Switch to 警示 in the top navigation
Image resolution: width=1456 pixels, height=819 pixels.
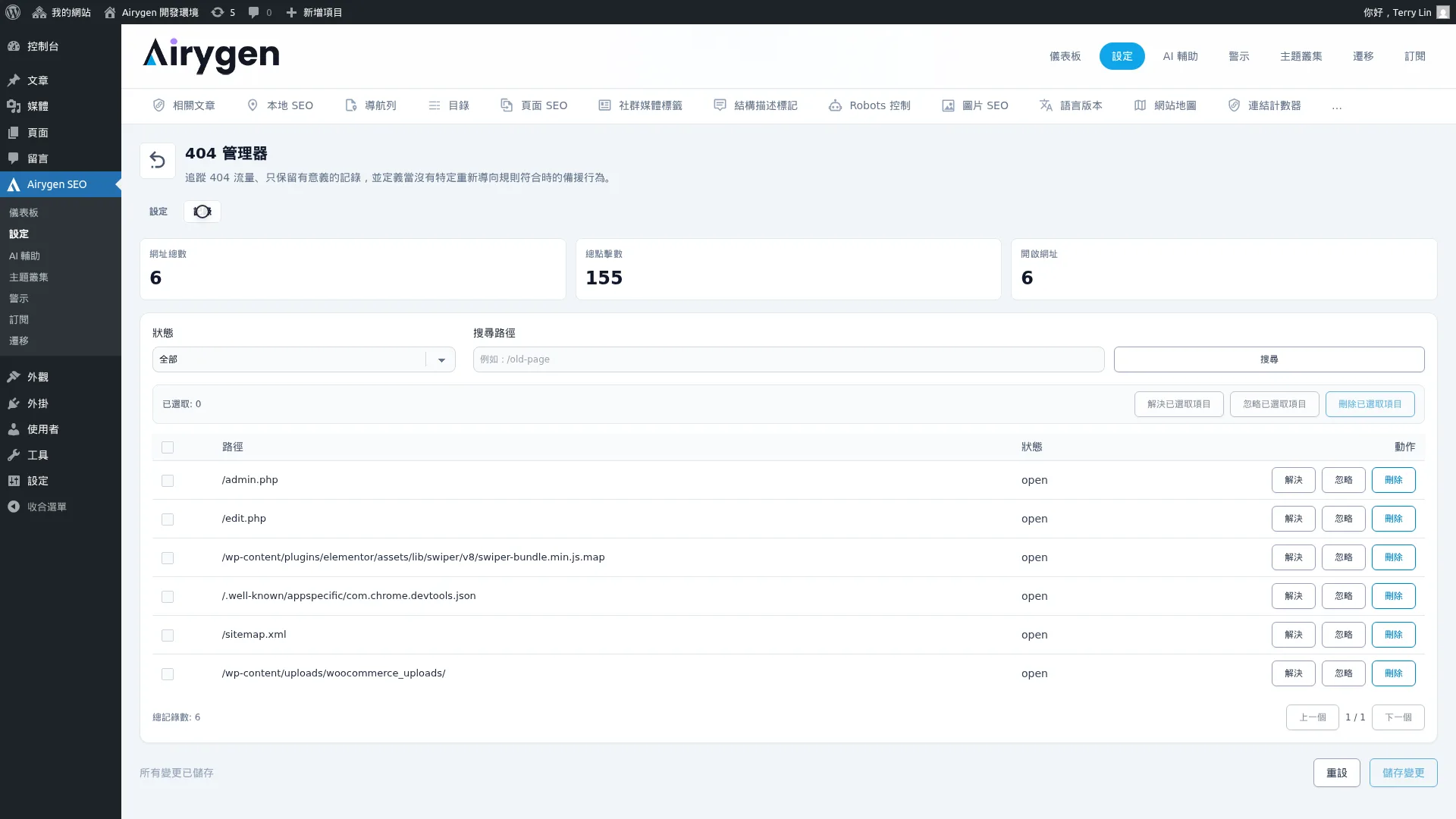1239,56
